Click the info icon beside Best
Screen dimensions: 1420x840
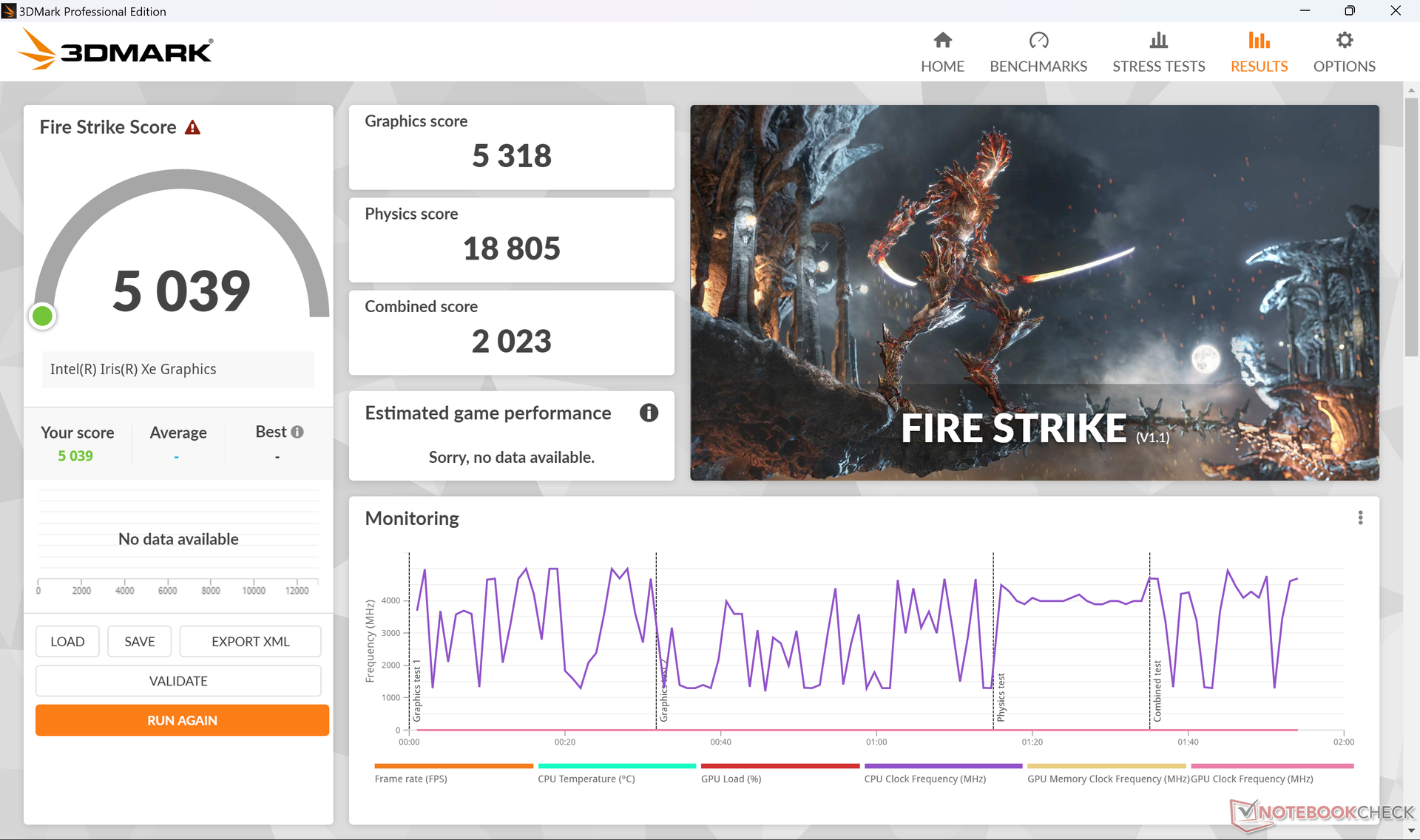click(297, 433)
